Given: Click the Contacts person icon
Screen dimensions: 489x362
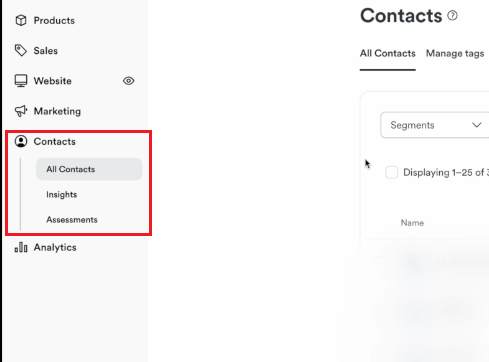Looking at the screenshot, I should pyautogui.click(x=21, y=141).
